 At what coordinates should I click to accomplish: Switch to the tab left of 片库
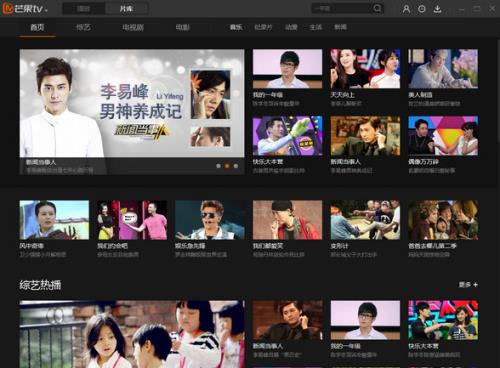pos(84,9)
